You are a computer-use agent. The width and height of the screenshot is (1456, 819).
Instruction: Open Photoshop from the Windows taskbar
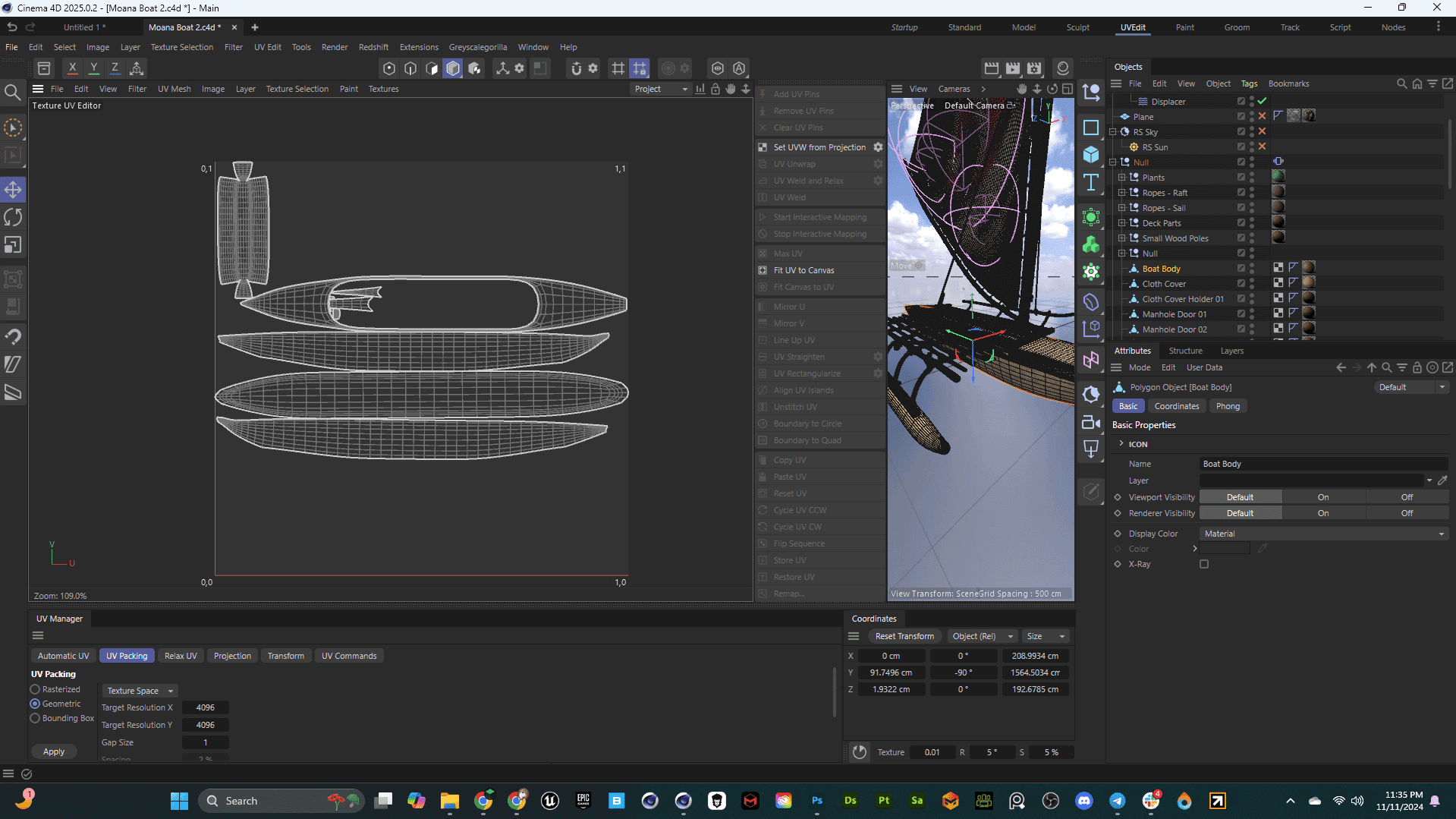817,801
